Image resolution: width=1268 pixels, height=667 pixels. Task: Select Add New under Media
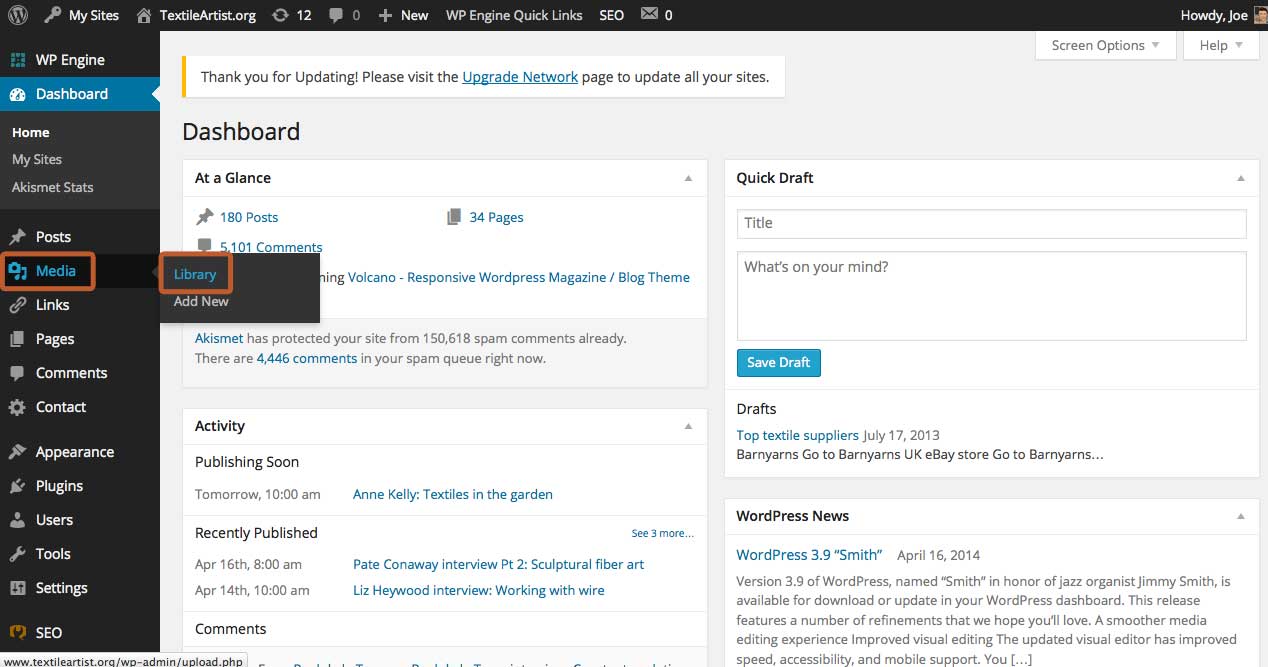click(201, 301)
